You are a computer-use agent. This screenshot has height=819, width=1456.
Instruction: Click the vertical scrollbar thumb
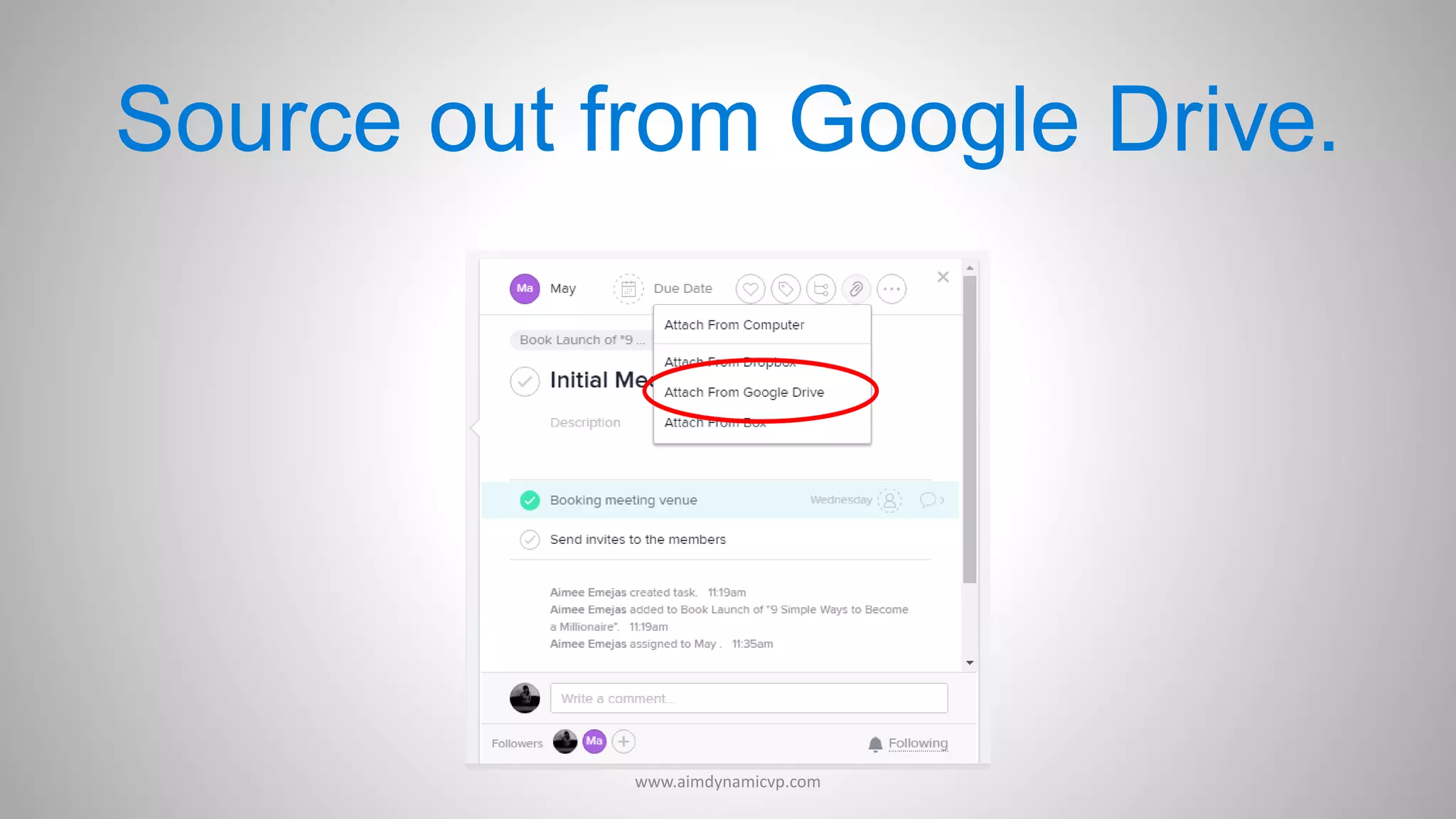(970, 429)
